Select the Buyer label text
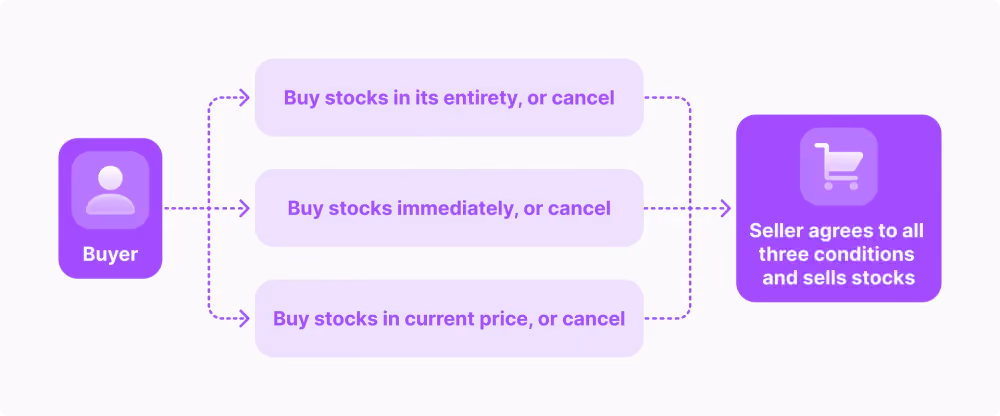This screenshot has width=1000, height=416. [x=110, y=255]
